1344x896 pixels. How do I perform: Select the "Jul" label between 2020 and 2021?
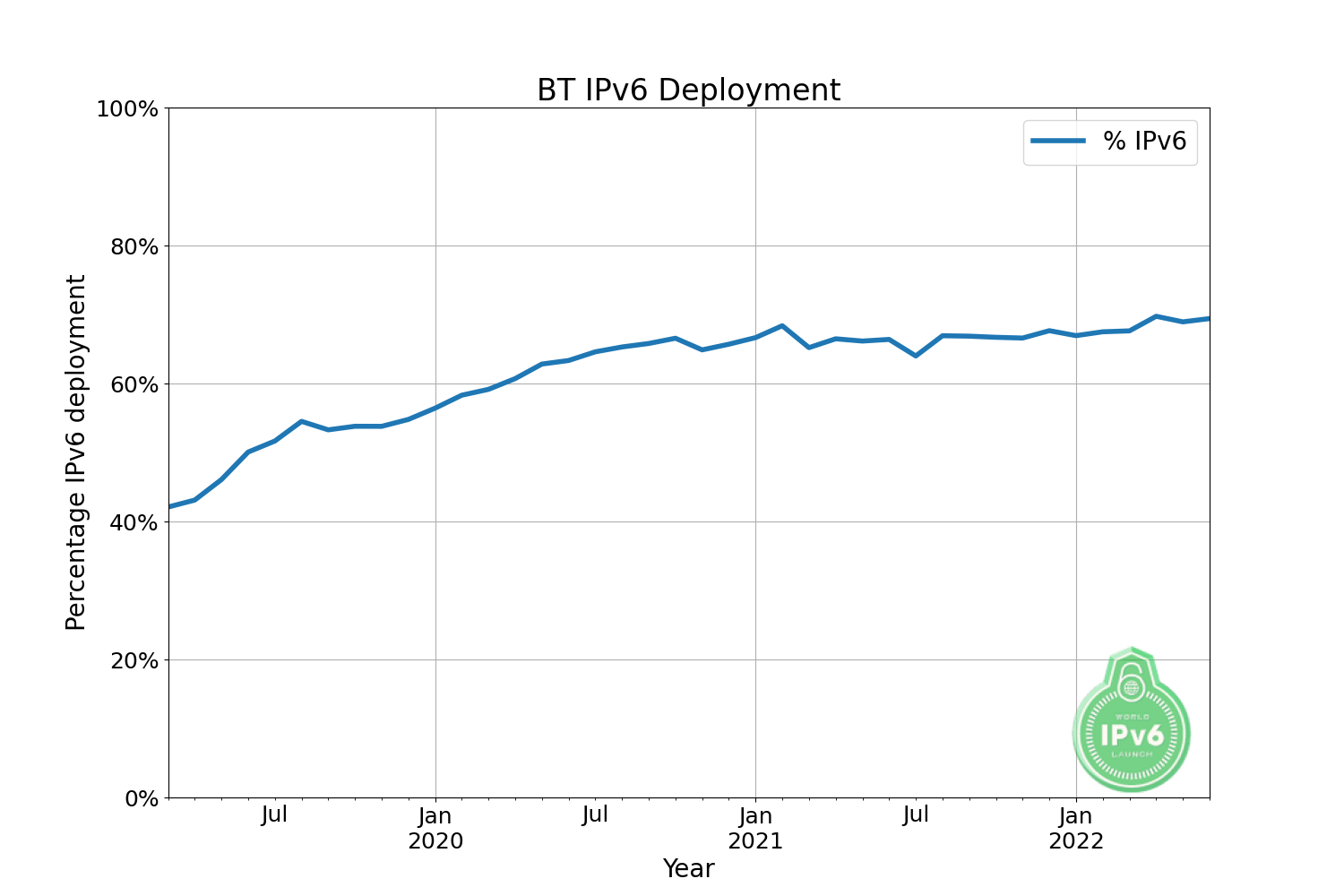click(595, 815)
